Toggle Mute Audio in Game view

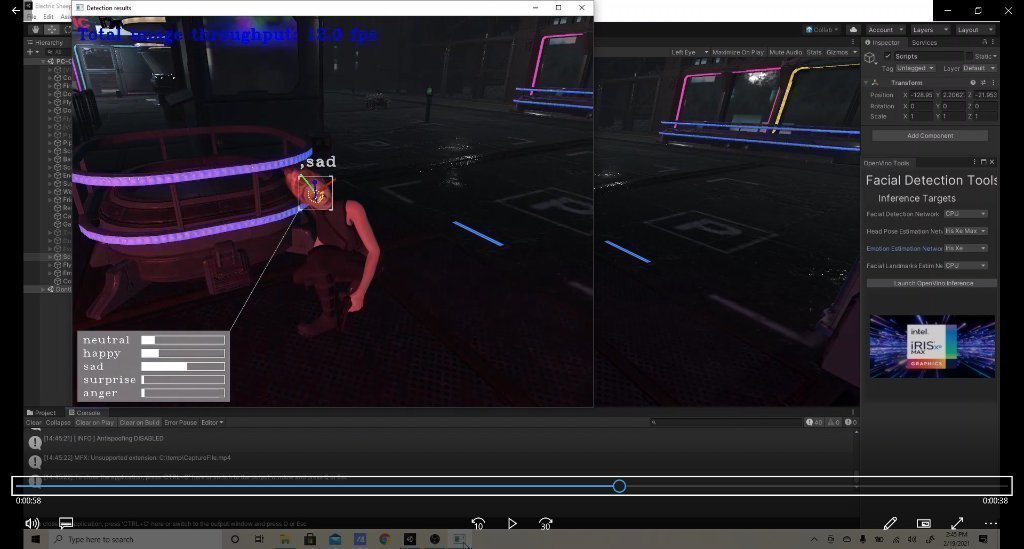click(786, 52)
